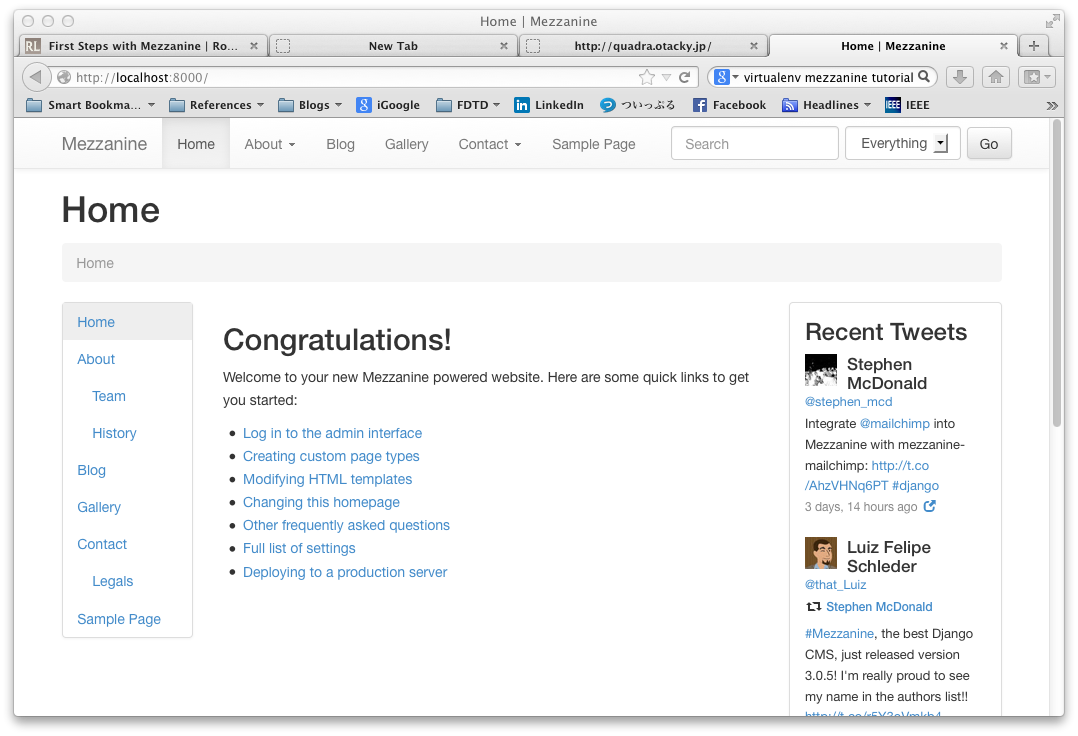Open the iGoogle bookmark
Image resolution: width=1078 pixels, height=736 pixels.
click(x=388, y=105)
